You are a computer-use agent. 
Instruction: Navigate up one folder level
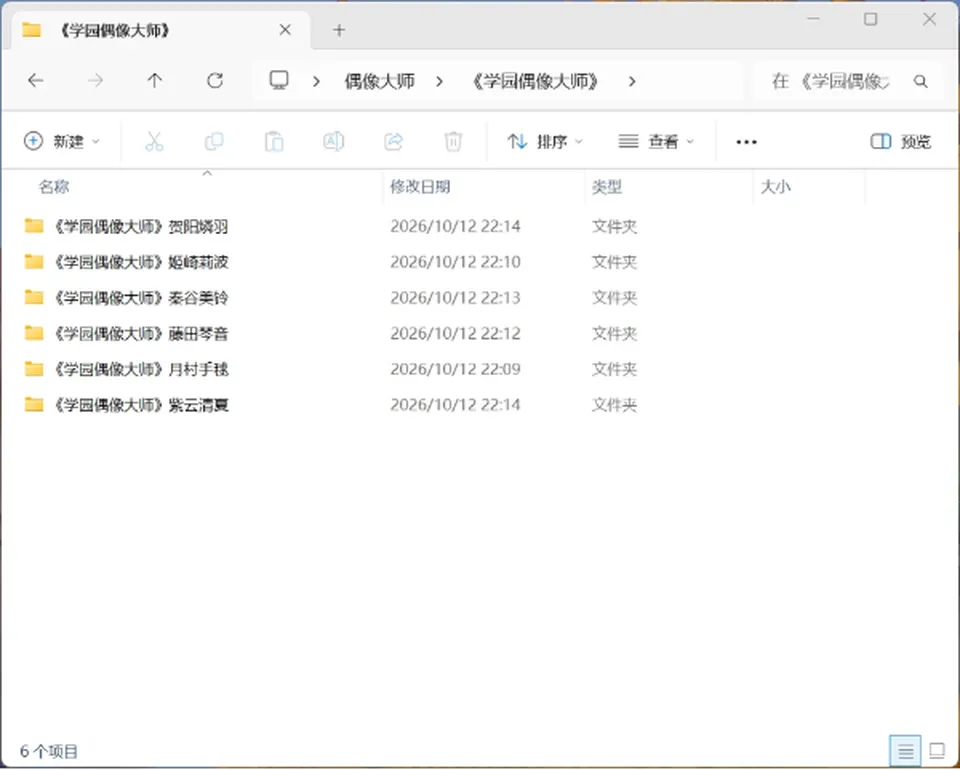tap(155, 81)
